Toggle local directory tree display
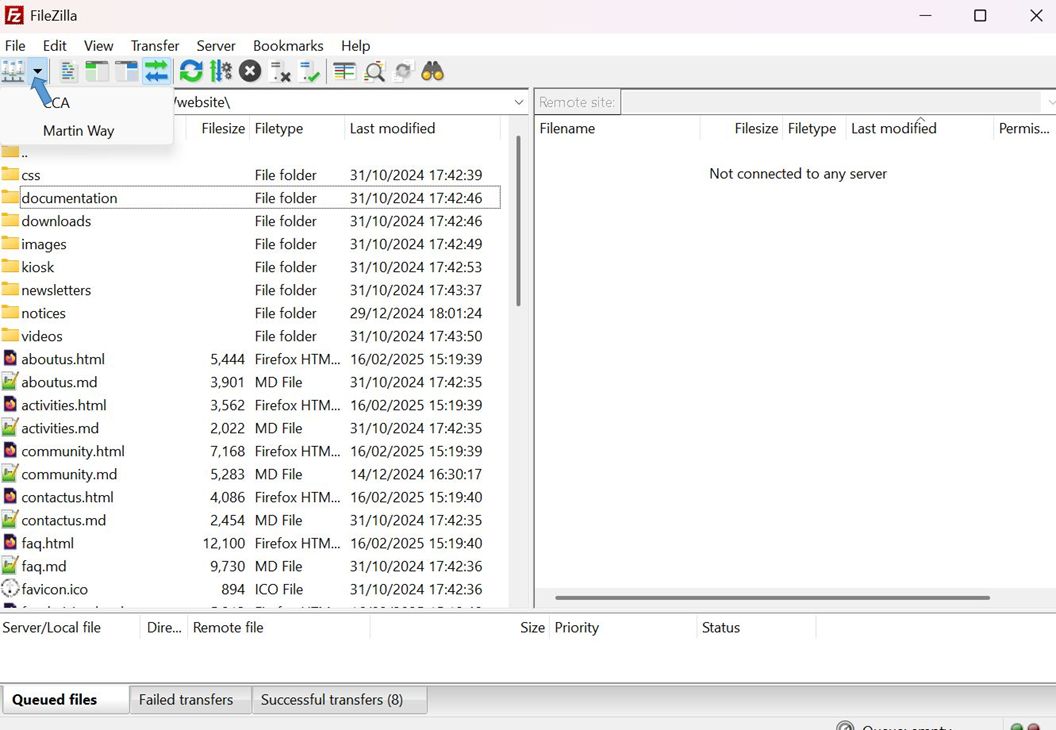Viewport: 1056px width, 730px height. pos(97,71)
